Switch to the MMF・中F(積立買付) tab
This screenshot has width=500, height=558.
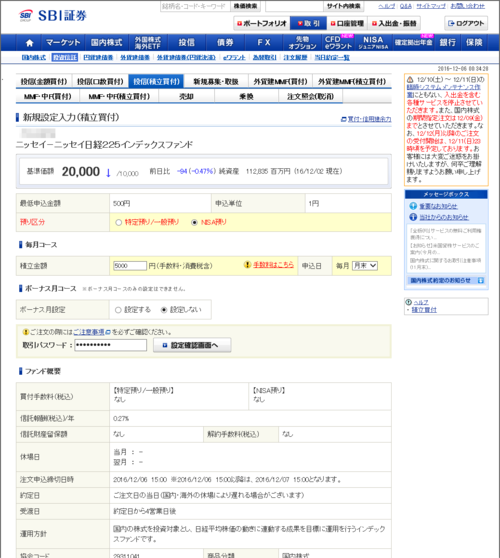(x=119, y=96)
